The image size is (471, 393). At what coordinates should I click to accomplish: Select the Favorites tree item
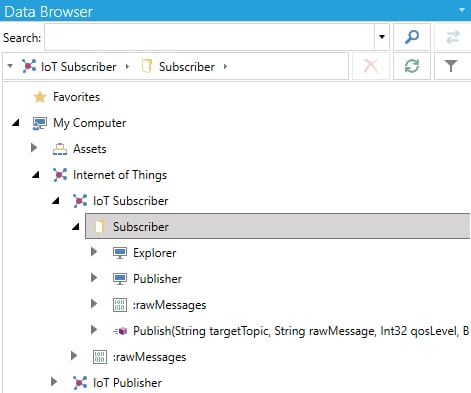point(76,97)
